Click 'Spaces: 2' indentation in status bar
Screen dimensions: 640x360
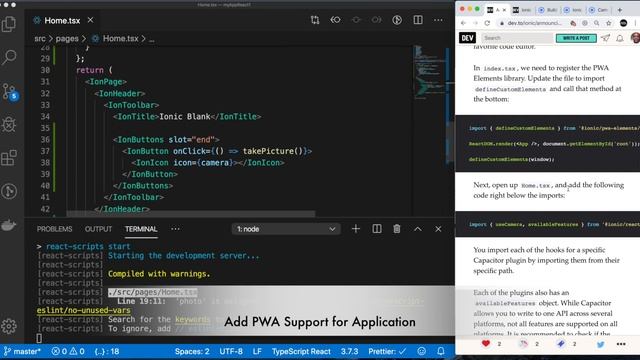(192, 351)
